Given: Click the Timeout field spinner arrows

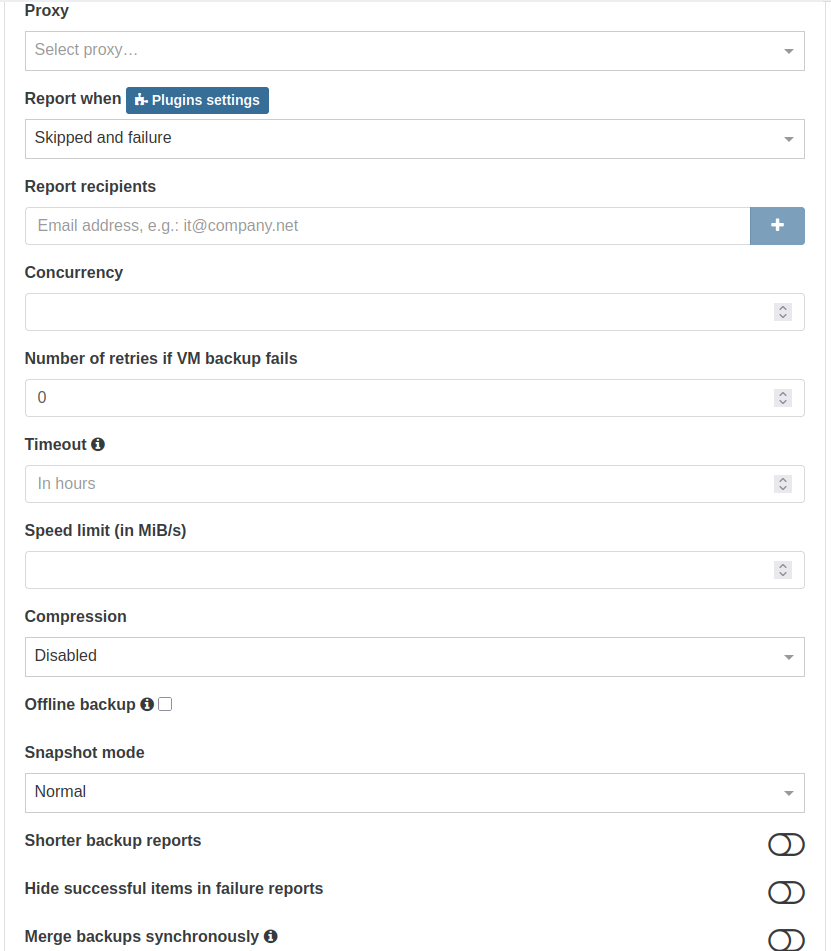Looking at the screenshot, I should [x=783, y=484].
